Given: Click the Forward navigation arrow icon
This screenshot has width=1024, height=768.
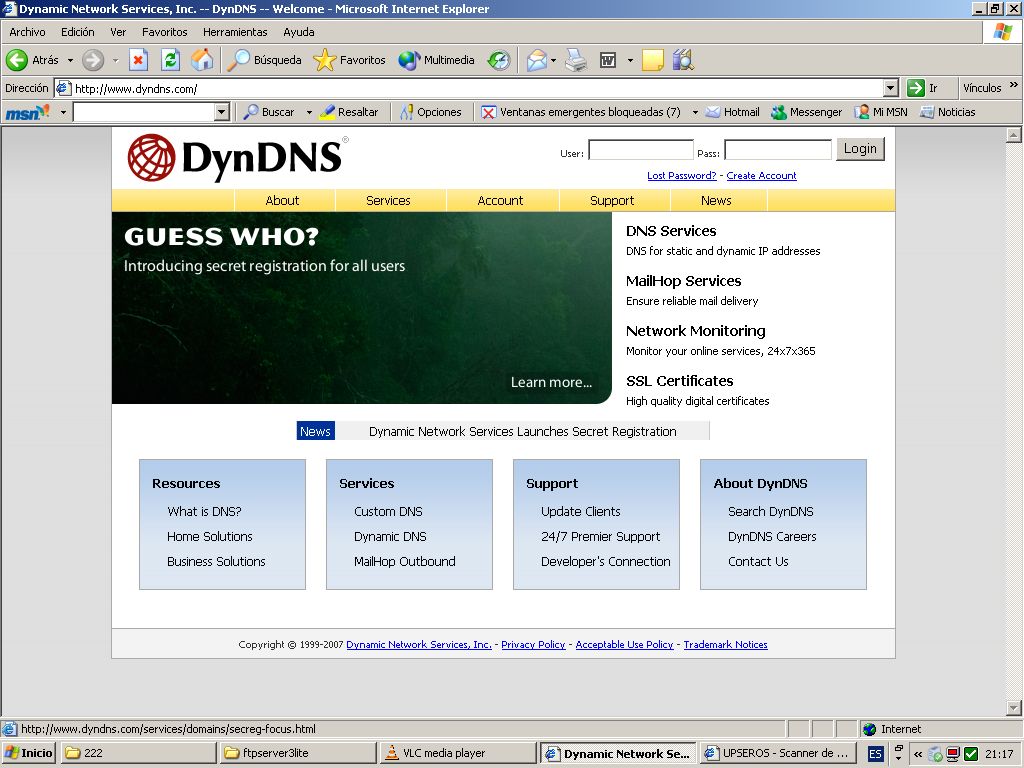Looking at the screenshot, I should [93, 60].
